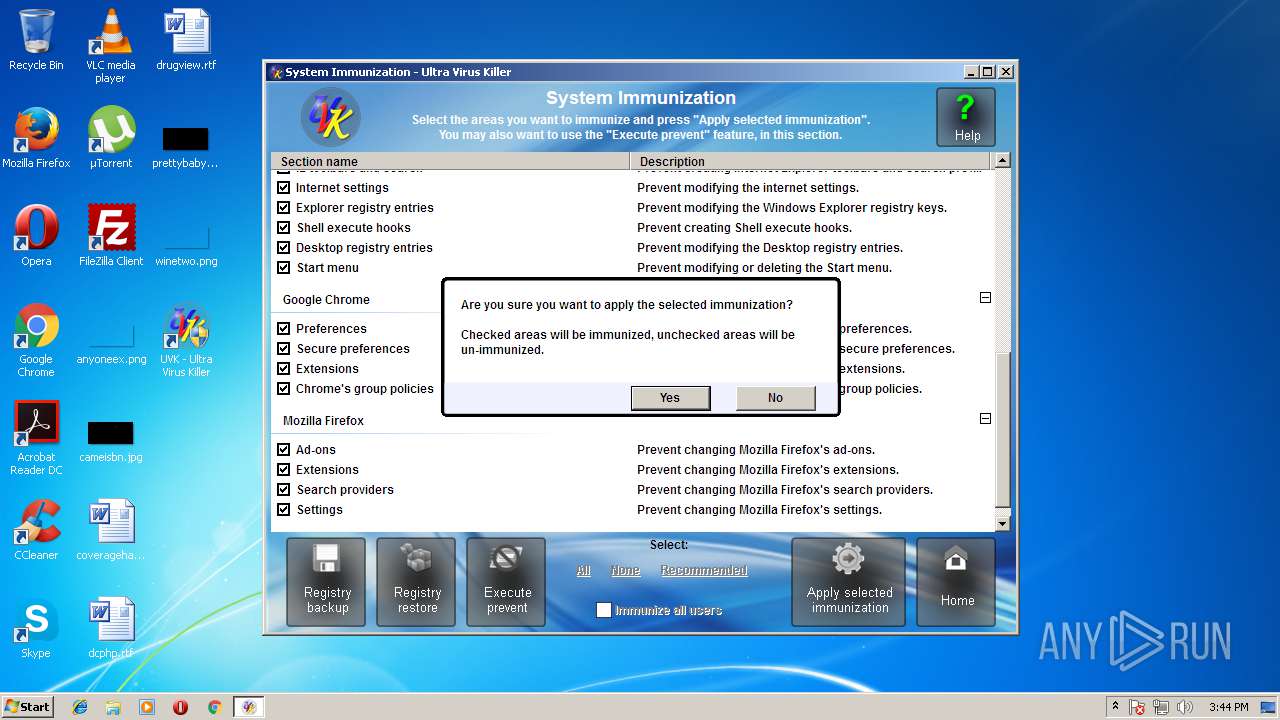The width and height of the screenshot is (1280, 720).
Task: Click the list vertical scrollbar thumb
Action: pos(1003,430)
